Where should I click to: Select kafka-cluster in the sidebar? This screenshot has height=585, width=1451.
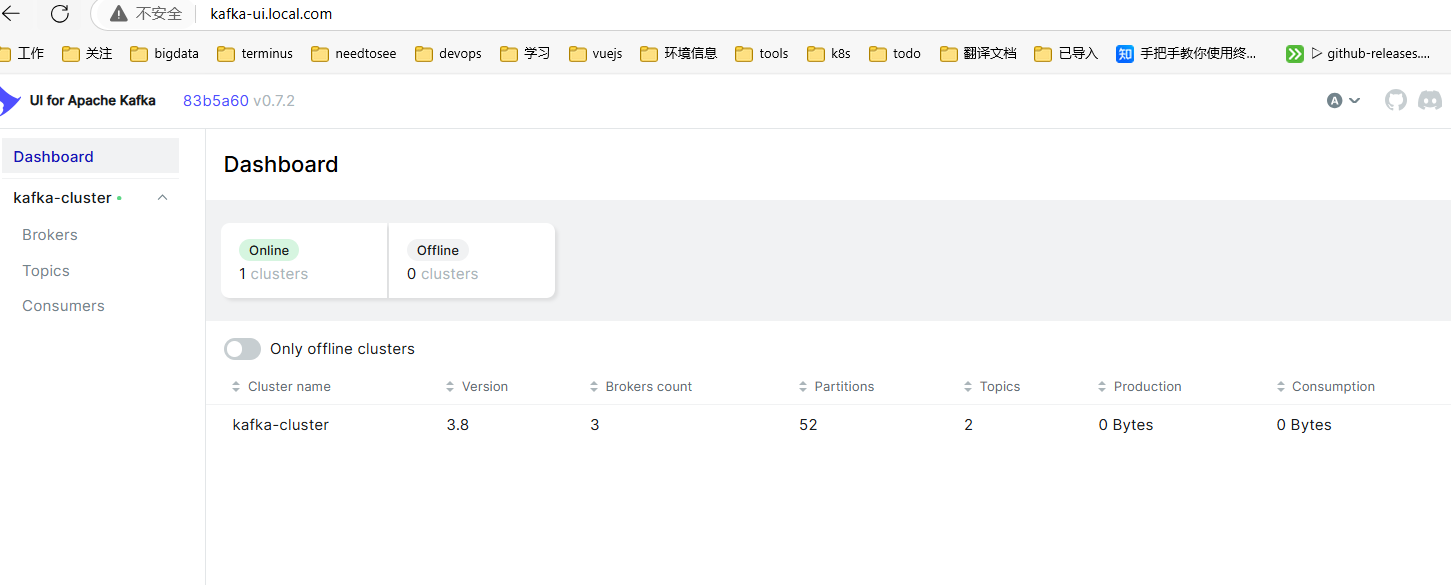click(62, 197)
